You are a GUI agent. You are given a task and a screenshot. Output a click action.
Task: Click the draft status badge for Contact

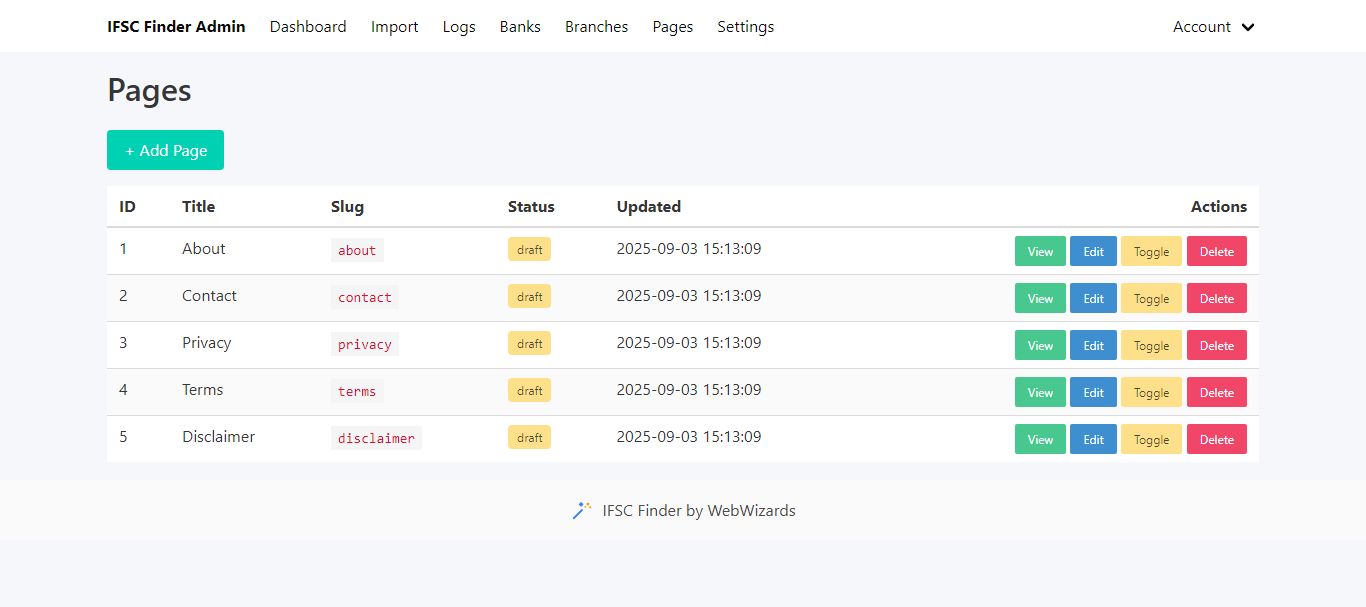tap(529, 297)
